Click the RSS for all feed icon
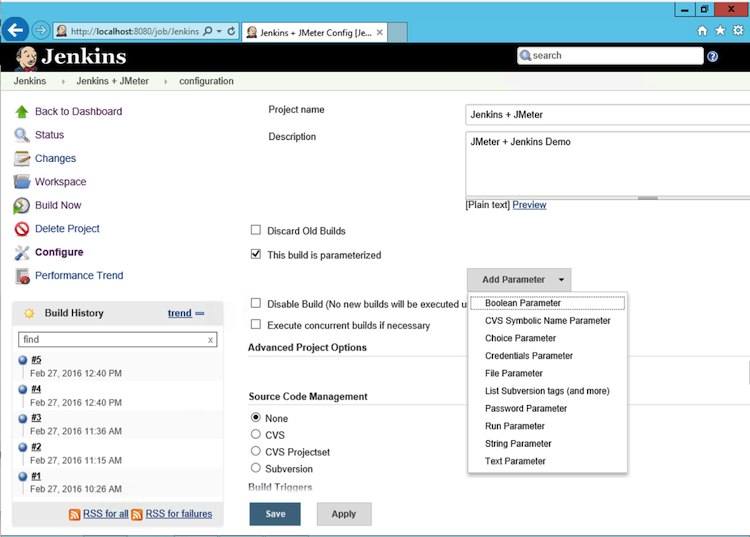 coord(74,515)
